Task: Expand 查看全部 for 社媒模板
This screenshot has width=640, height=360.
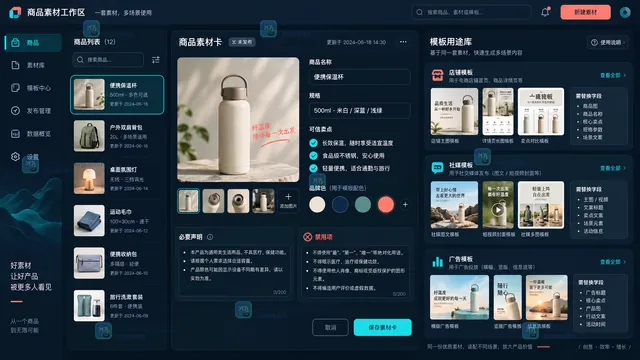Action: point(613,168)
